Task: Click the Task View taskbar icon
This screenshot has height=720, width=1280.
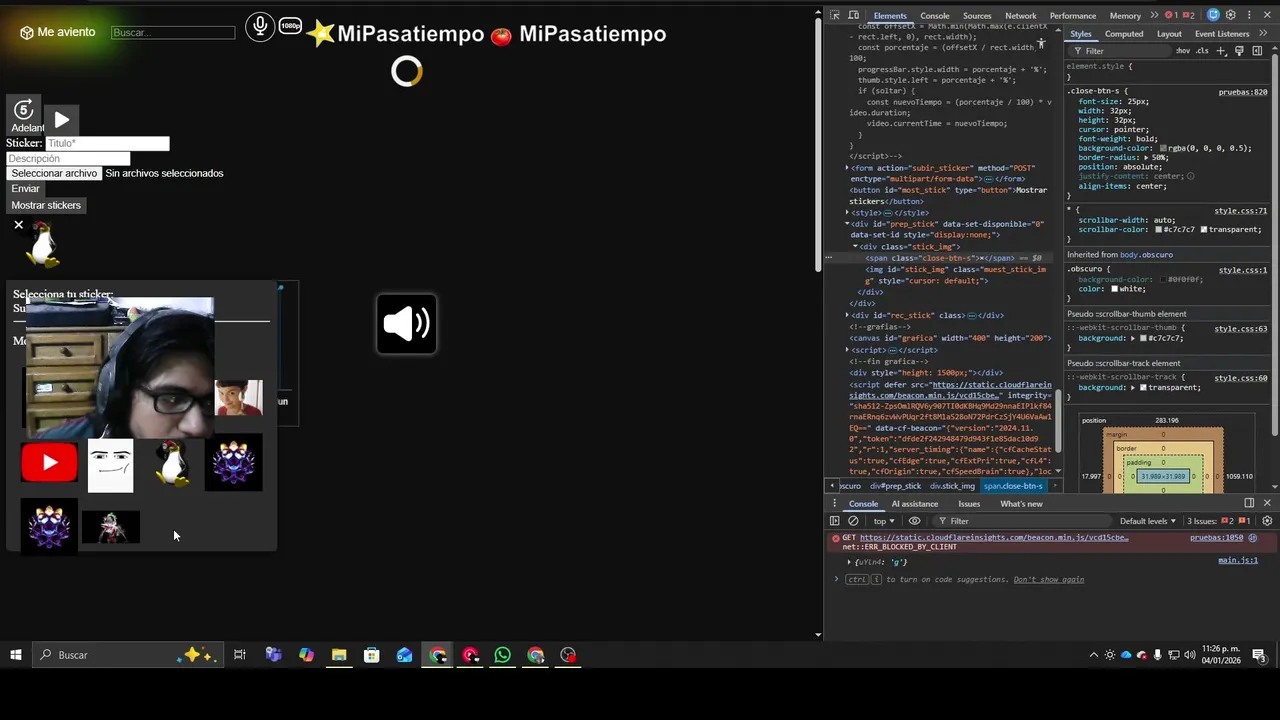Action: (x=240, y=655)
